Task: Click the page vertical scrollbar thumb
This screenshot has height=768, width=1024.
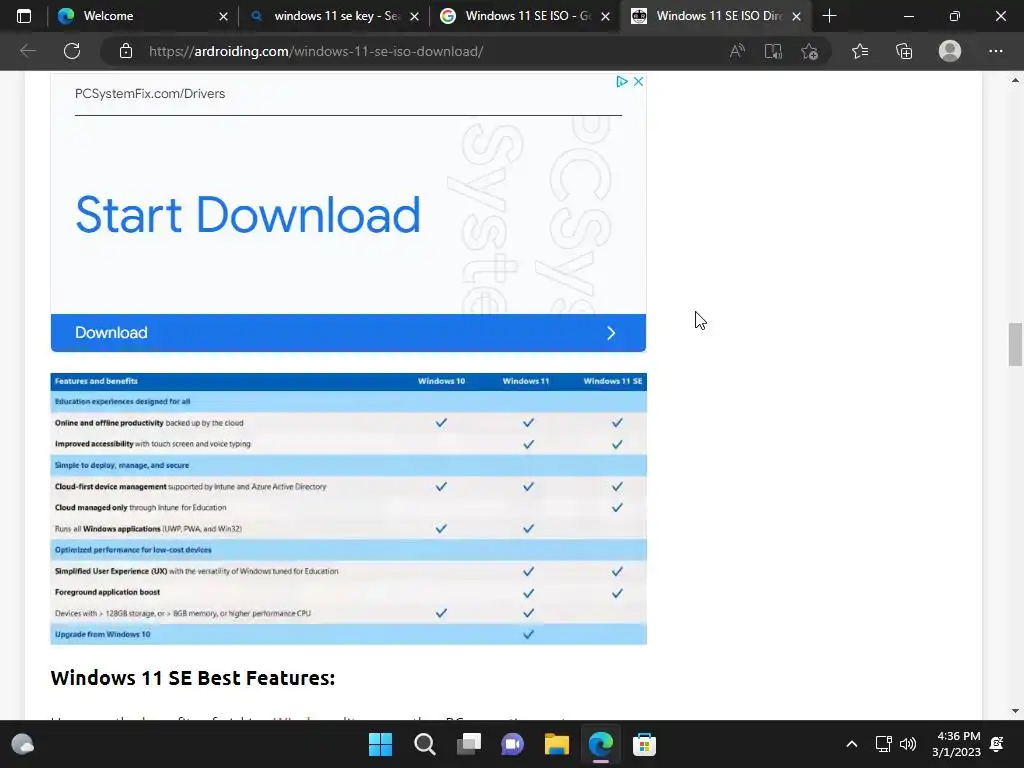Action: (1015, 344)
